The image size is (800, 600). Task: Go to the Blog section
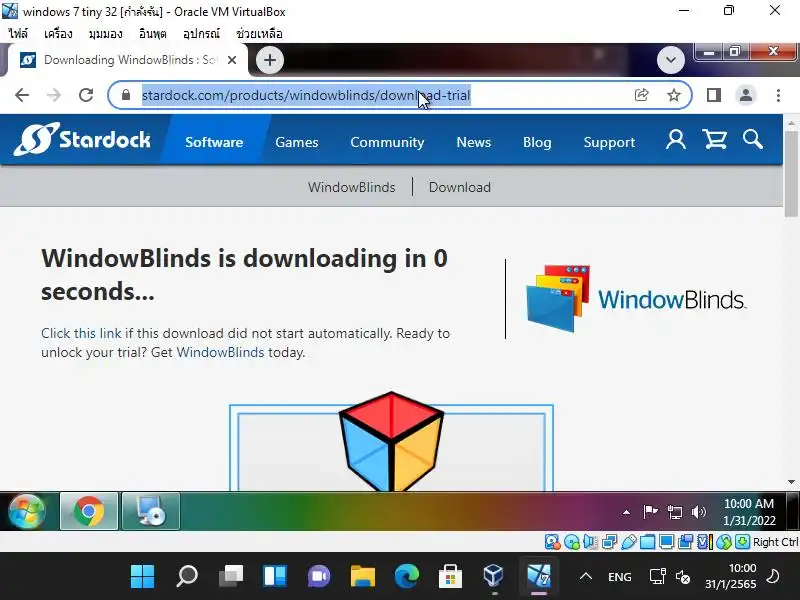pos(537,142)
